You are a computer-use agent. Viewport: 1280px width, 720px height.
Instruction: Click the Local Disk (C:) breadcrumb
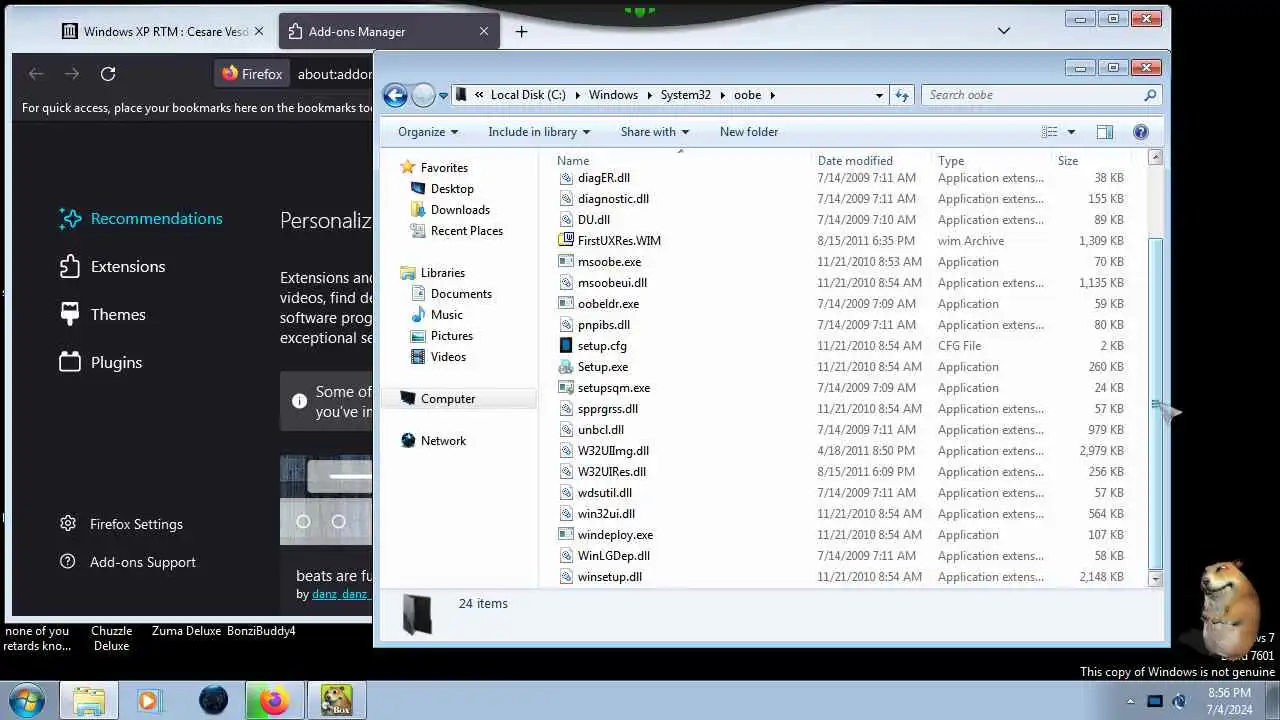pos(528,95)
